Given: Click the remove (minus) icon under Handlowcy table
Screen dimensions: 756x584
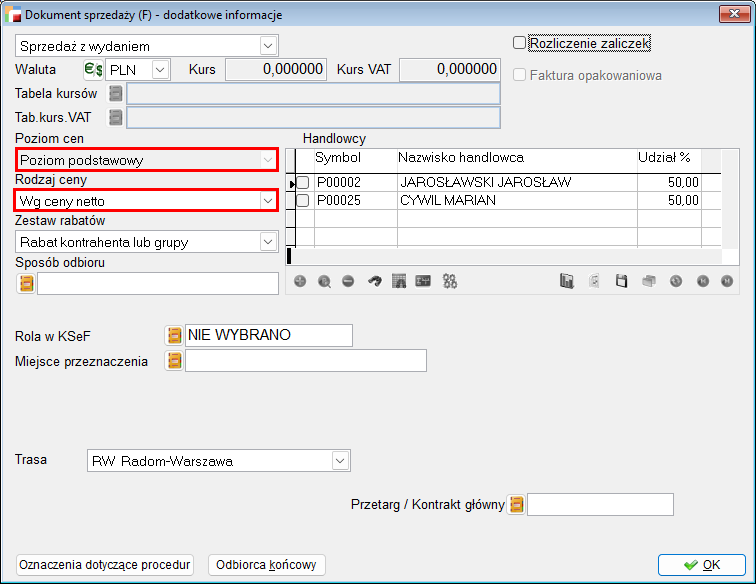Looking at the screenshot, I should (x=347, y=282).
